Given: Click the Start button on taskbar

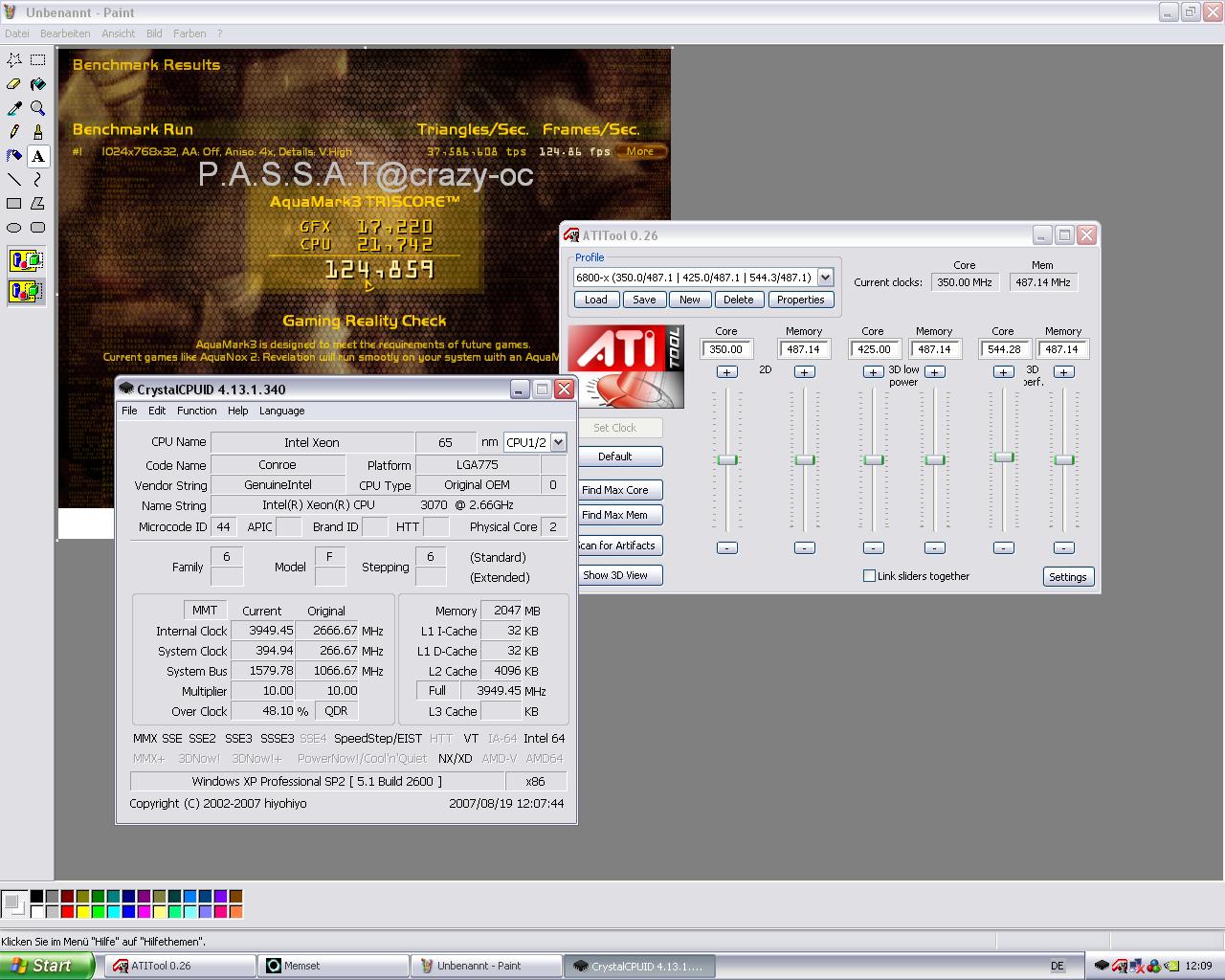Looking at the screenshot, I should (x=47, y=966).
